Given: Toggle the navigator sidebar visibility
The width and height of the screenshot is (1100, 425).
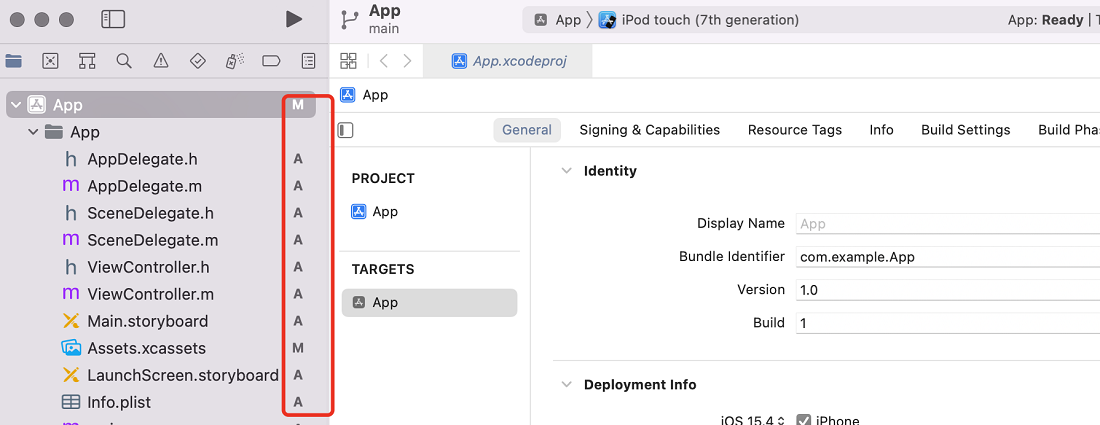Looking at the screenshot, I should pos(113,19).
